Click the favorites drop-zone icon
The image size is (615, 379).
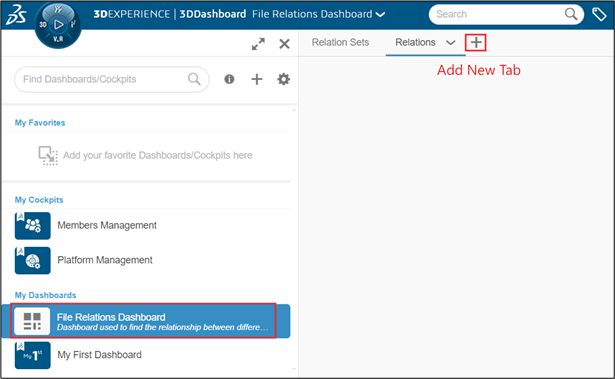[48, 156]
